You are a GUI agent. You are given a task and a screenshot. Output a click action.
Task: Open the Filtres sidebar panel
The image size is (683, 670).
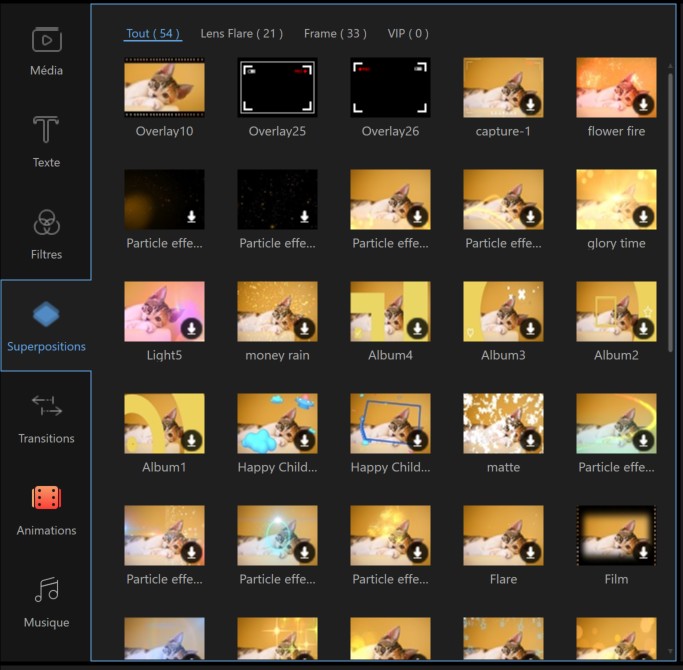pyautogui.click(x=46, y=234)
